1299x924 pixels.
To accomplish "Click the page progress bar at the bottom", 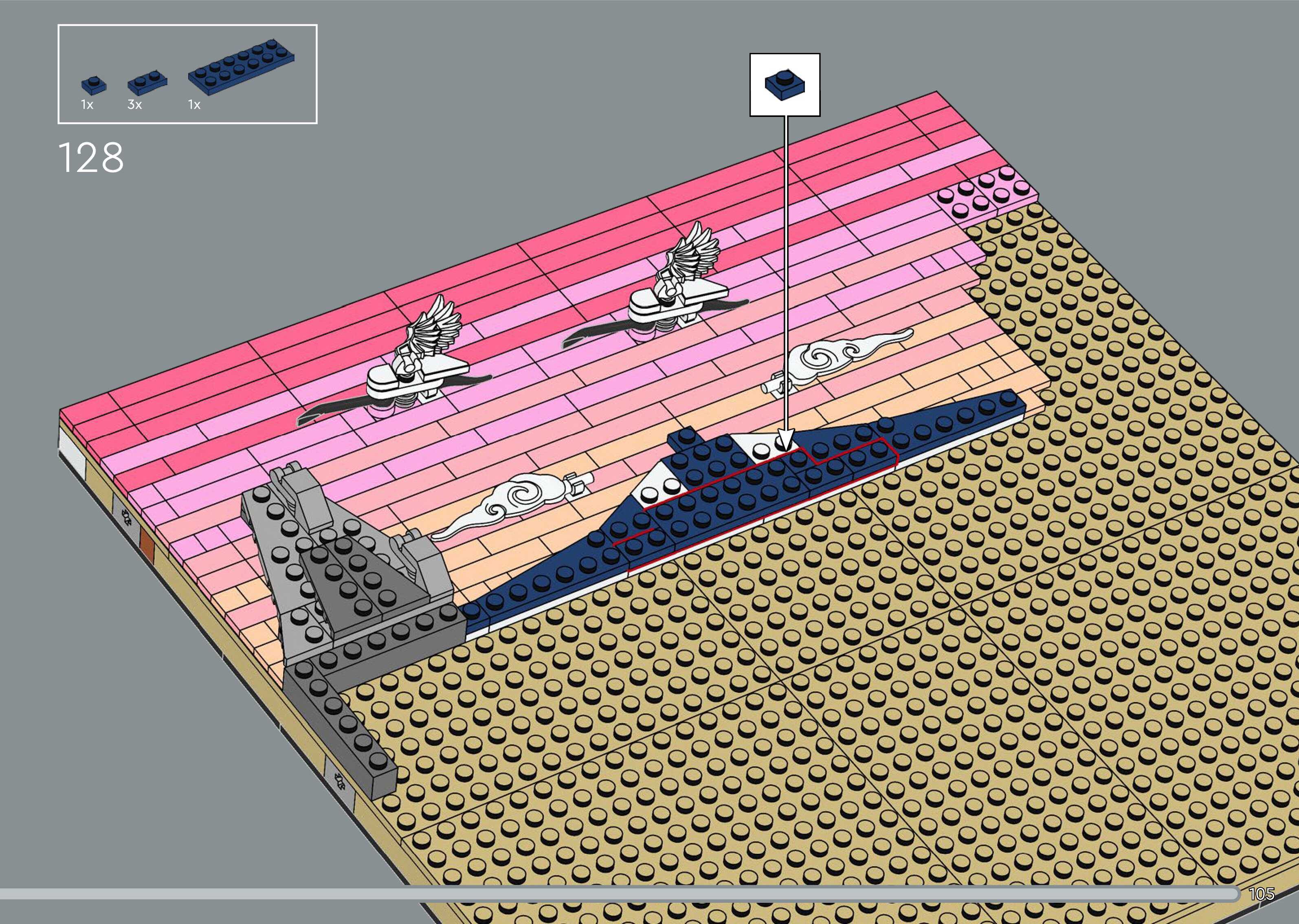I will click(x=620, y=894).
